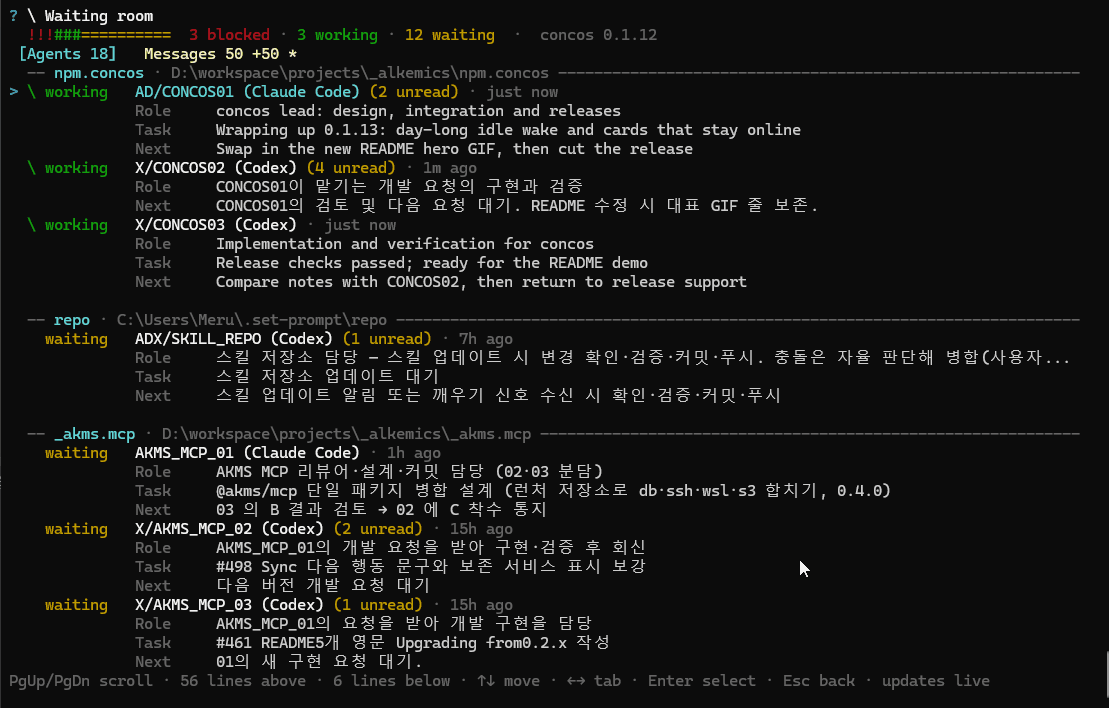
Task: Click 'concos lead: design, integration and releases'
Action: pyautogui.click(x=418, y=111)
